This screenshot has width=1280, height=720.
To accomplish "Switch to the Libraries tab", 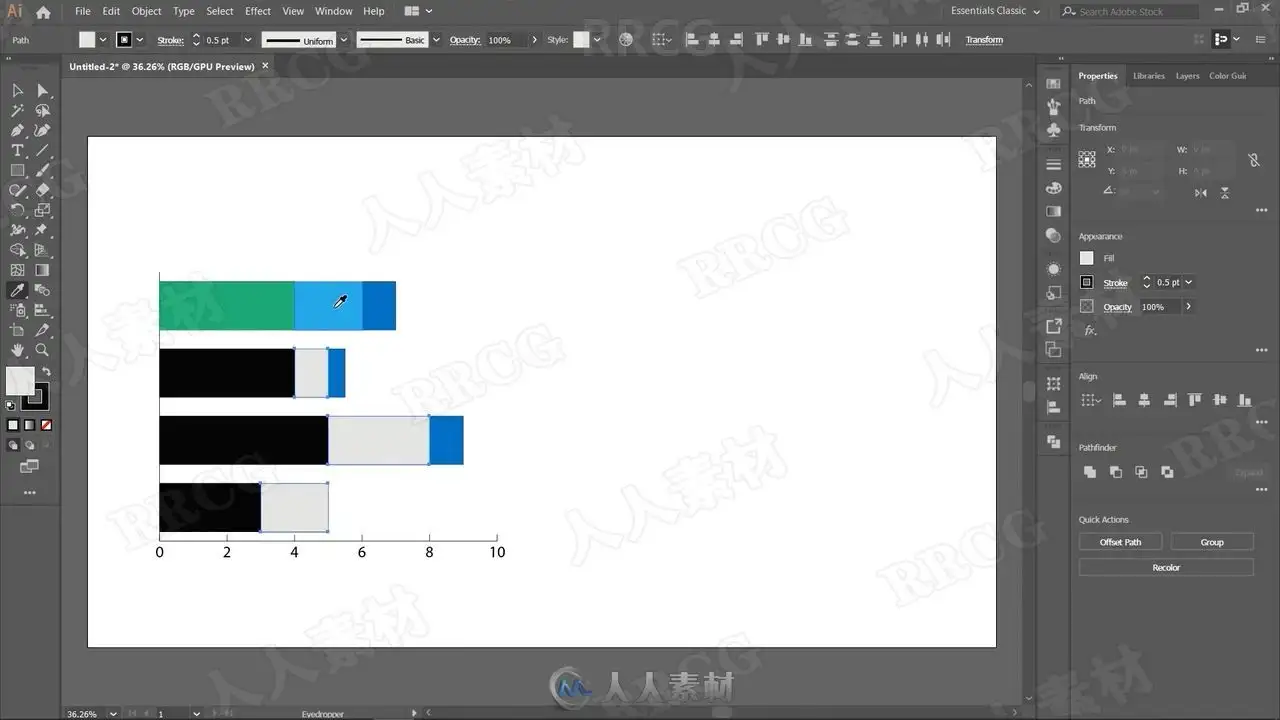I will 1148,76.
